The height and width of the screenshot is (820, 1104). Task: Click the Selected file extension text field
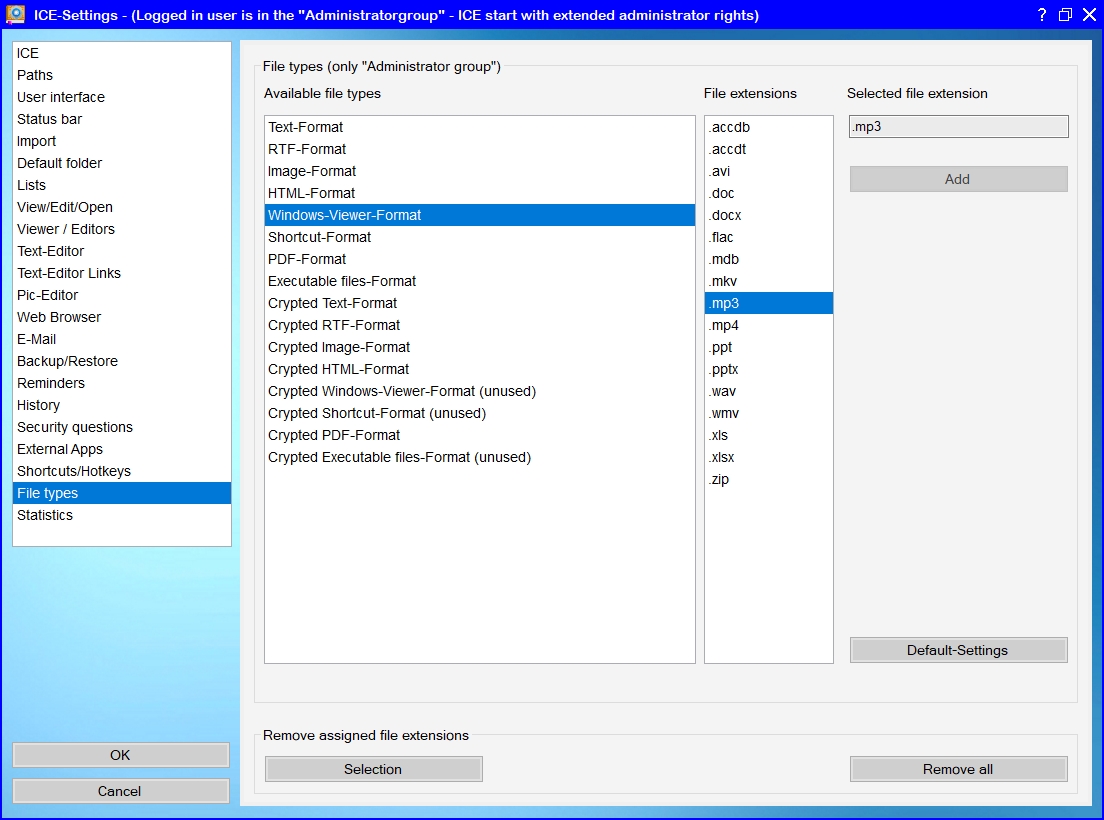(x=958, y=127)
